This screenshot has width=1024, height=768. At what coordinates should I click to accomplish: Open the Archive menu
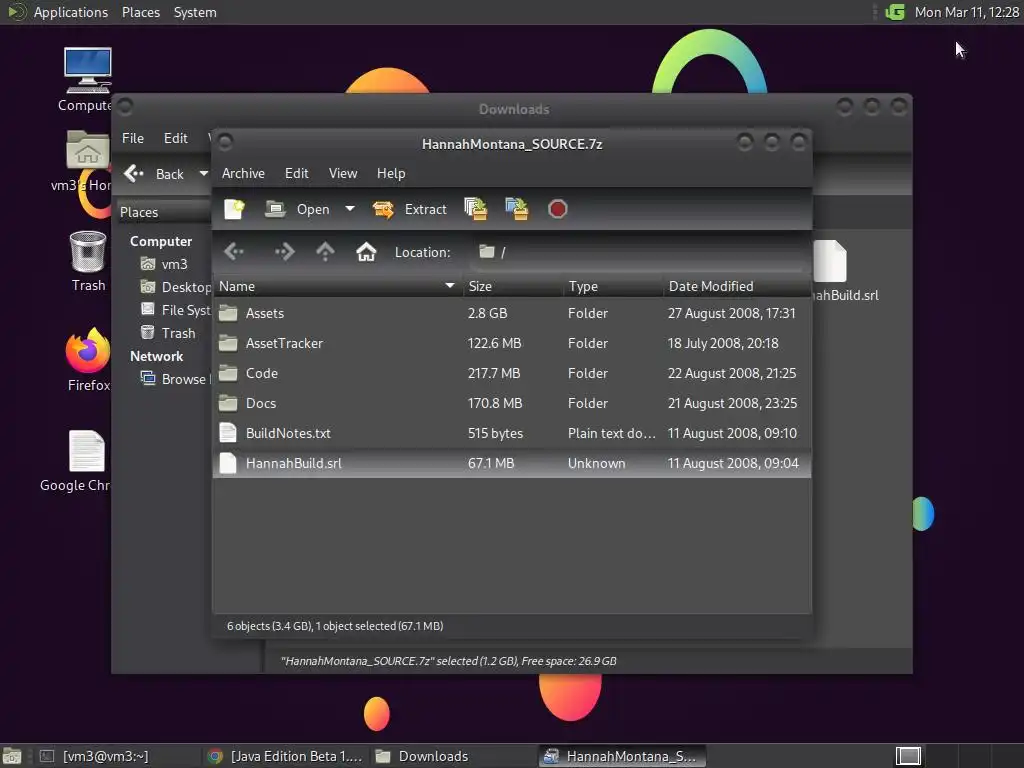243,173
